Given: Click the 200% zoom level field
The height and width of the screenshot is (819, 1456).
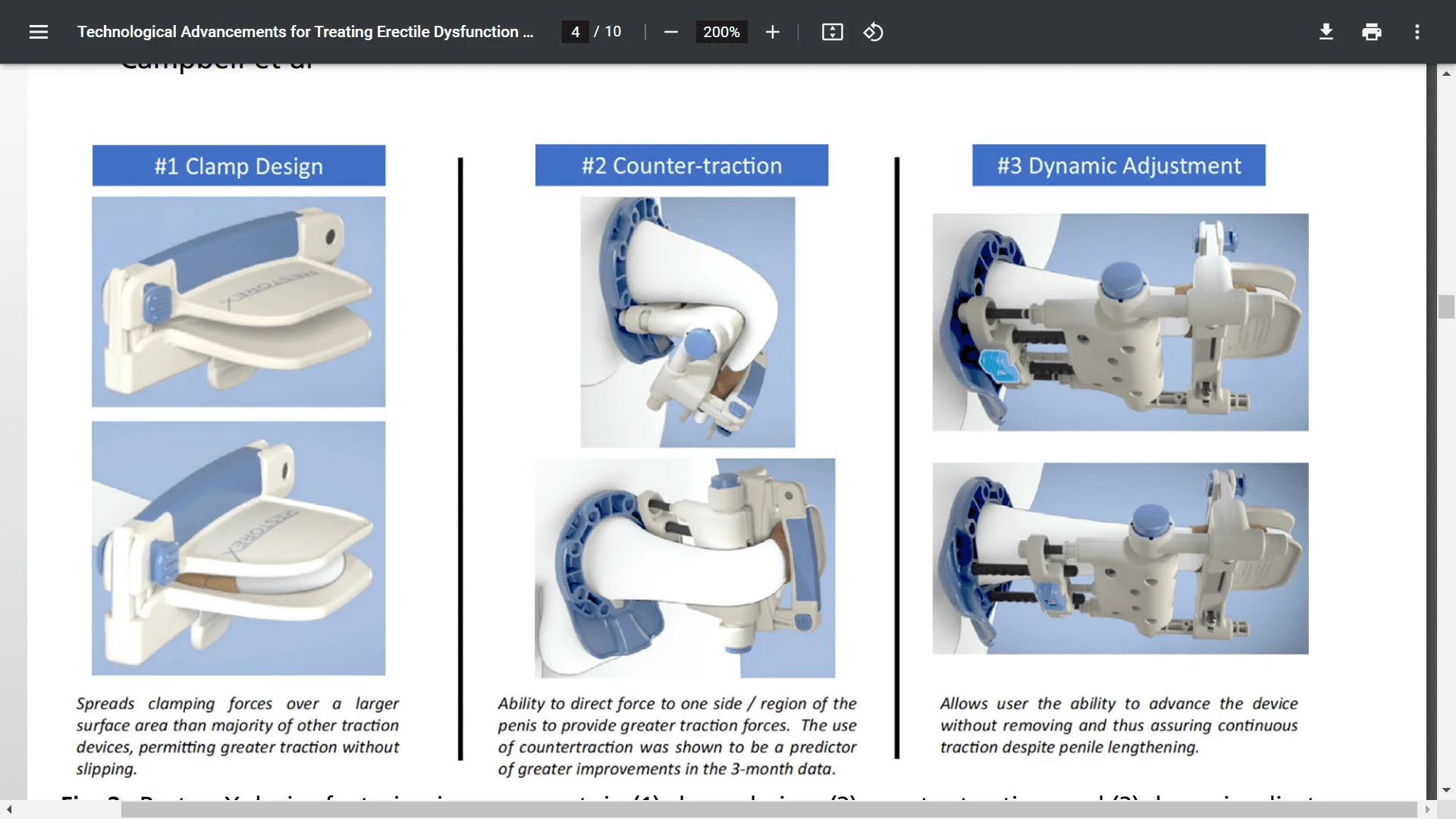Looking at the screenshot, I should pyautogui.click(x=720, y=32).
